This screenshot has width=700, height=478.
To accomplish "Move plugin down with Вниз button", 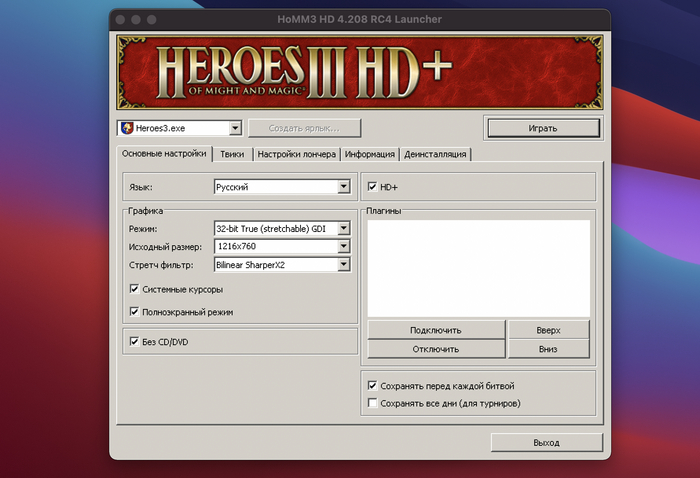I will 549,349.
